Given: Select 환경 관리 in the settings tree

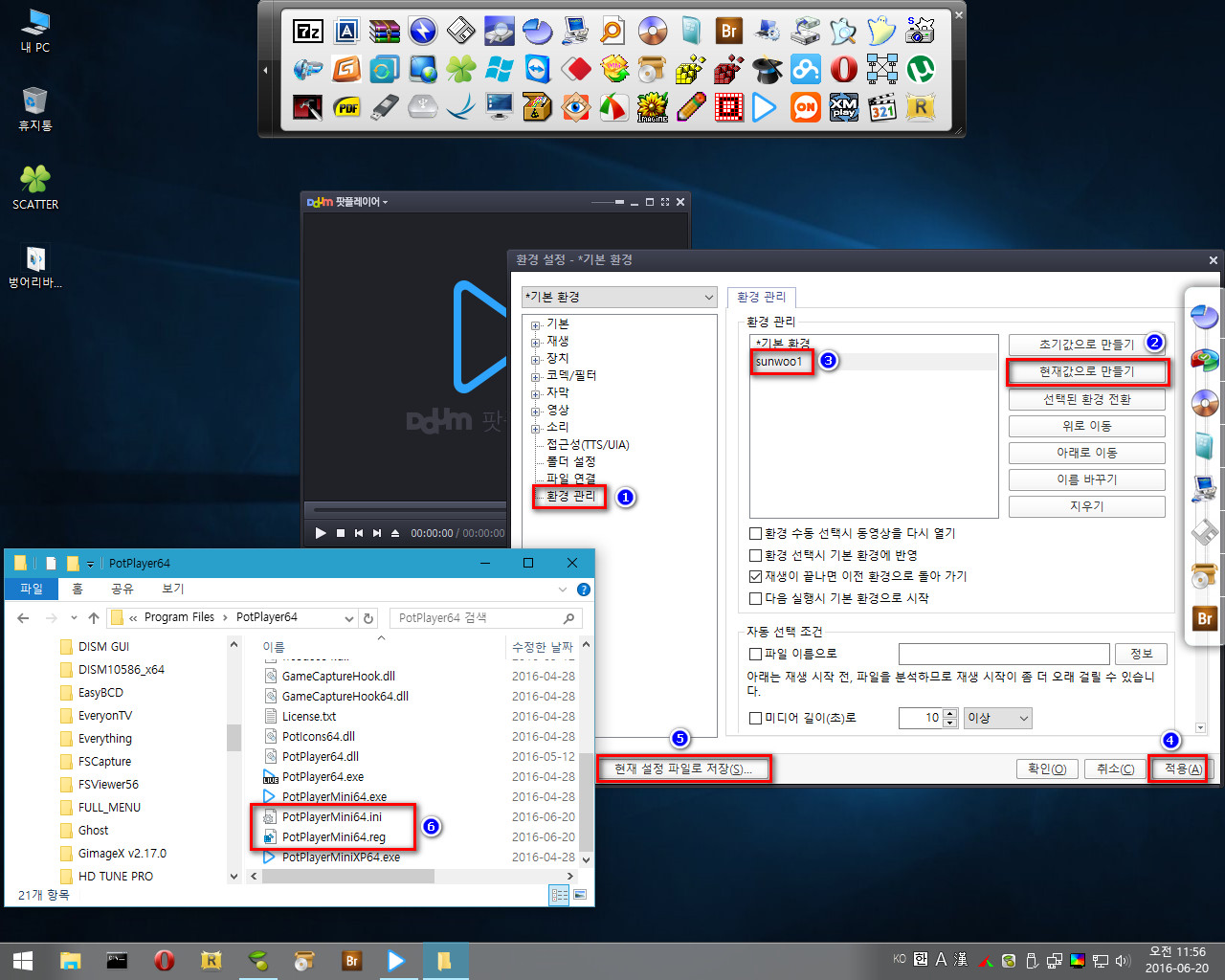Looking at the screenshot, I should 570,496.
